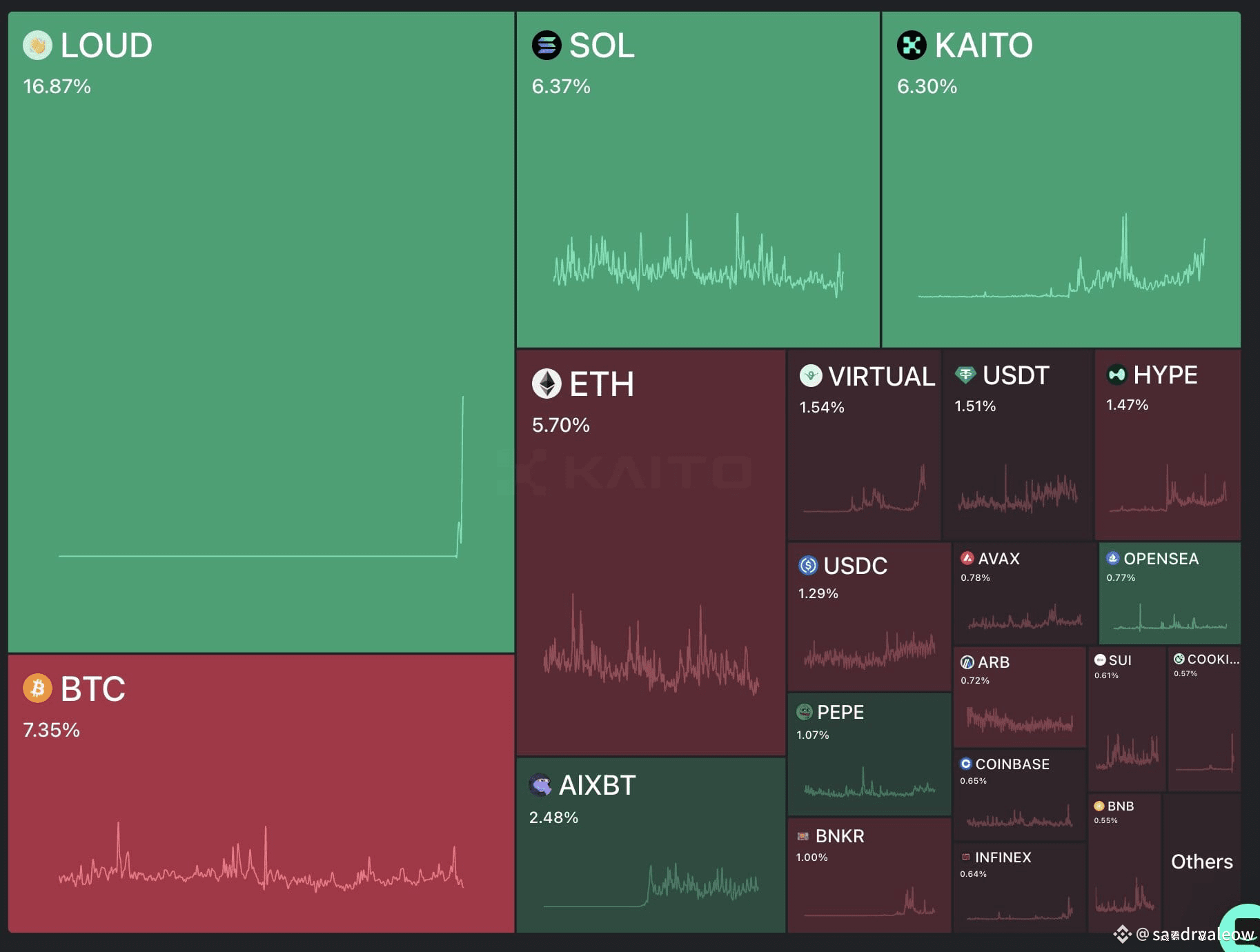This screenshot has width=1260, height=952.
Task: Select the 6.37% value under SOL
Action: point(561,86)
